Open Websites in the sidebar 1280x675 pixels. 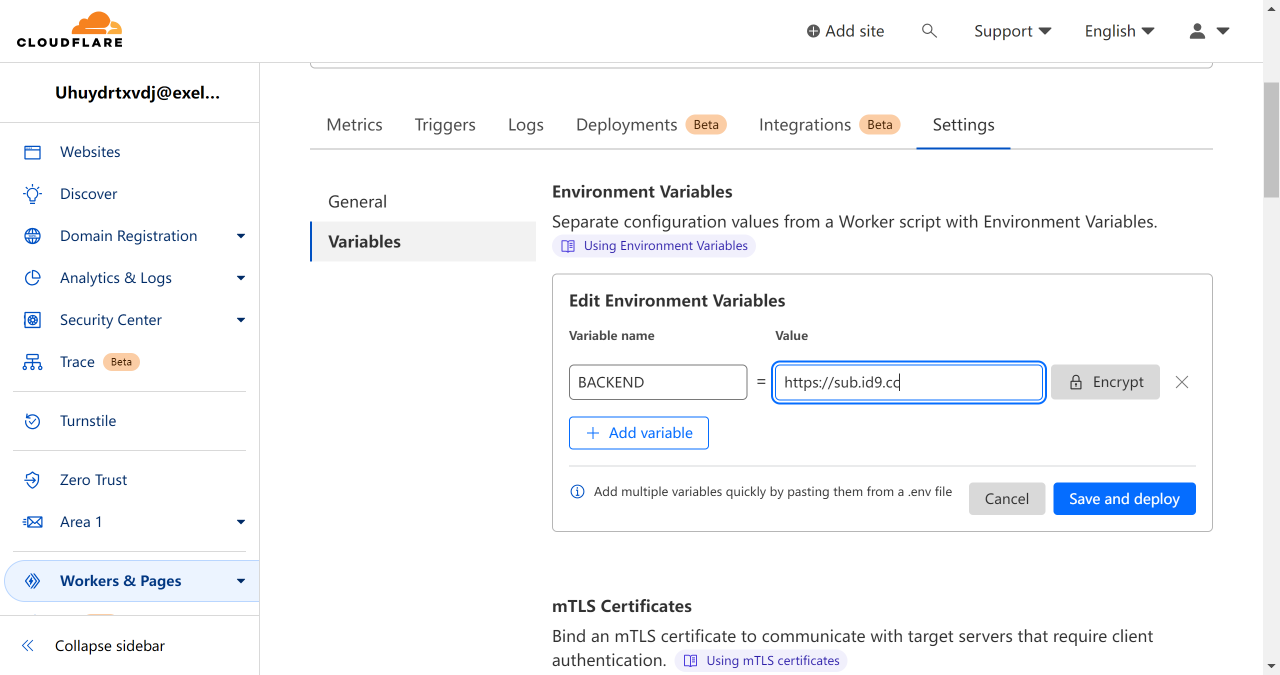click(90, 152)
